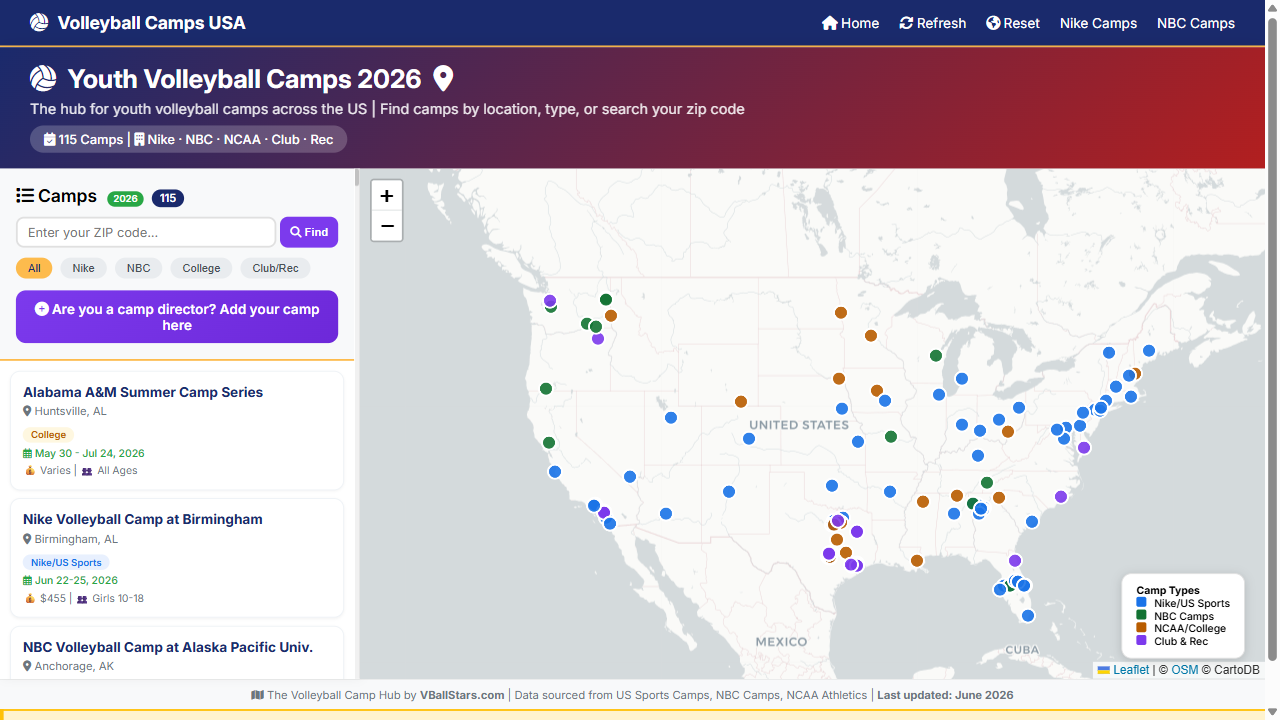Click the Reset globe icon

point(993,23)
